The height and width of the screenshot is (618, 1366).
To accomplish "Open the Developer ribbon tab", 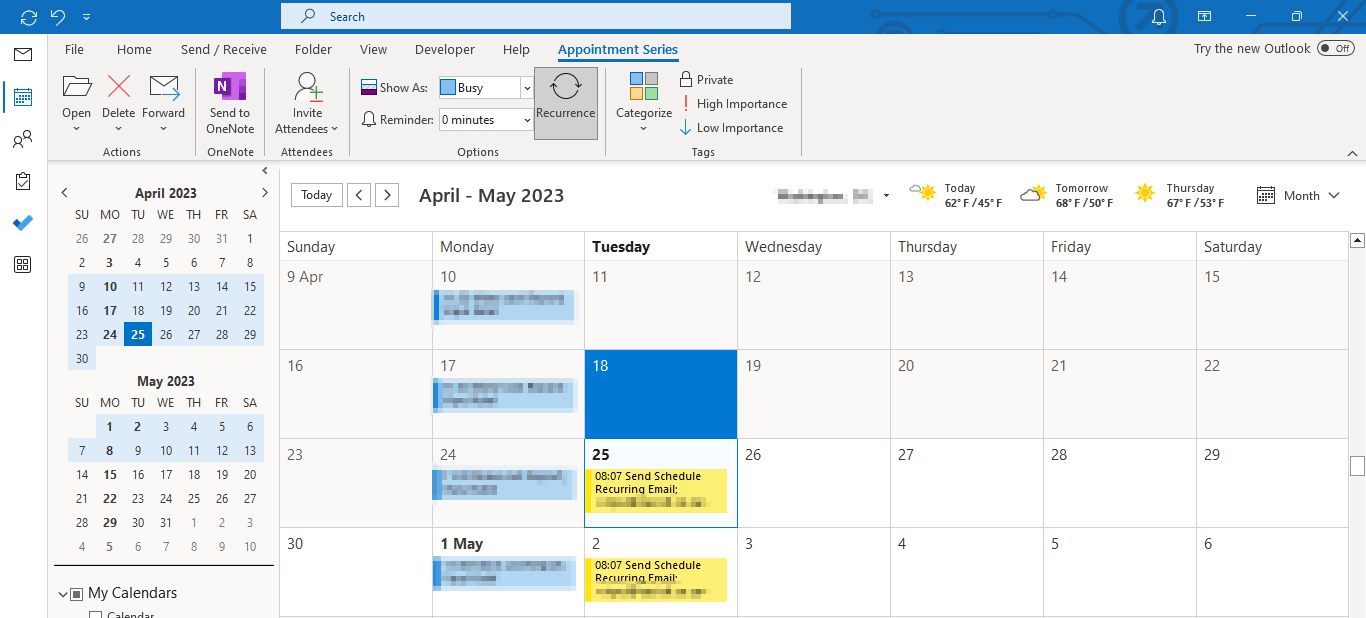I will pyautogui.click(x=444, y=49).
